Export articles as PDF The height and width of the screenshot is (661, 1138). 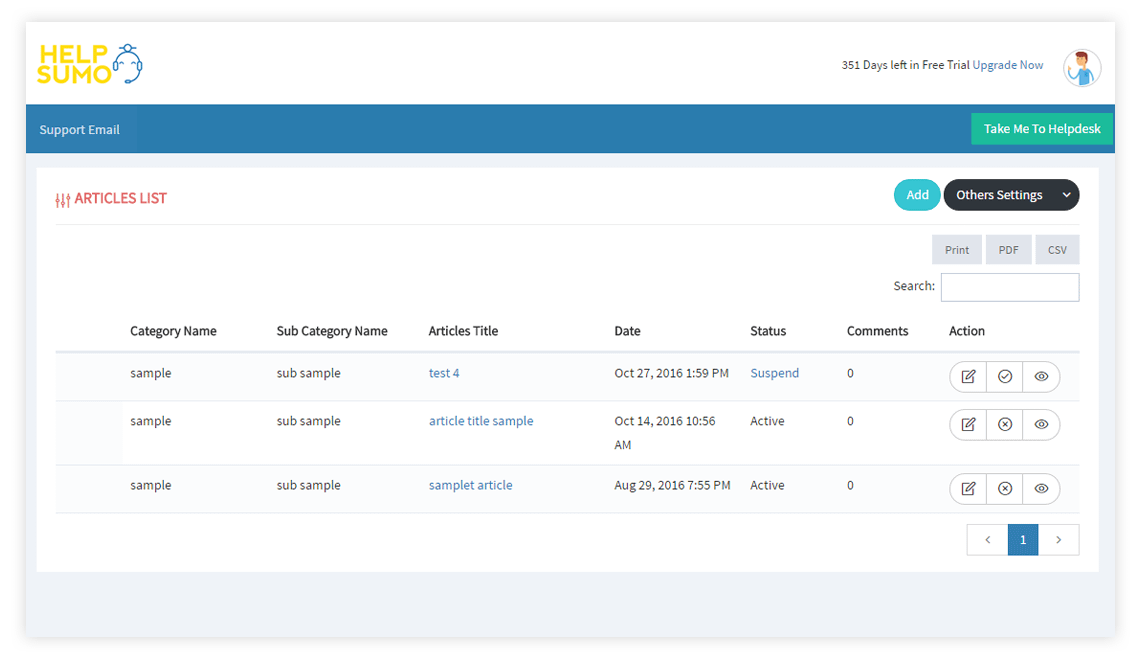click(x=1008, y=250)
